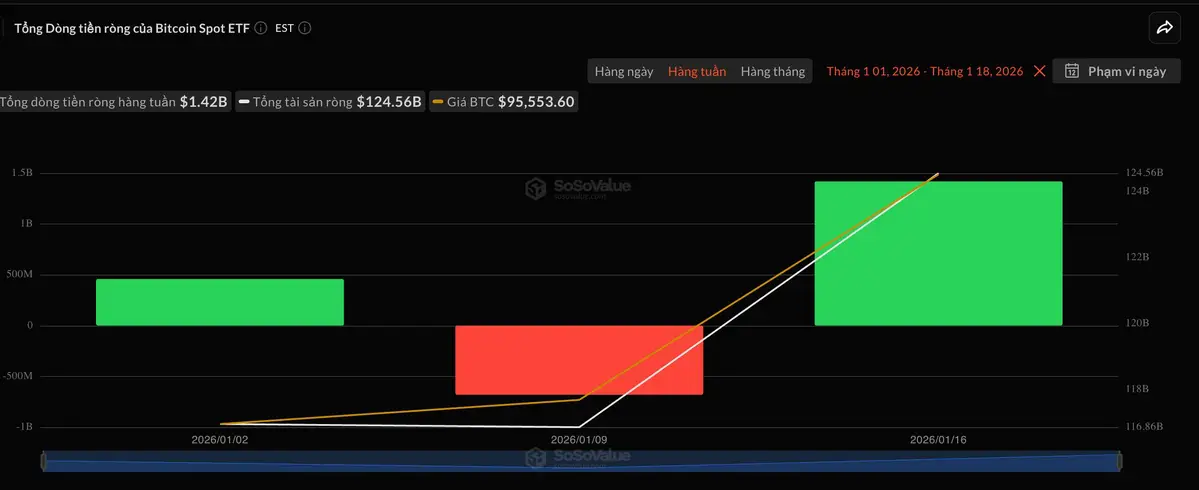This screenshot has height=490, width=1199.
Task: Open info icon next to EST
Action: pos(304,28)
